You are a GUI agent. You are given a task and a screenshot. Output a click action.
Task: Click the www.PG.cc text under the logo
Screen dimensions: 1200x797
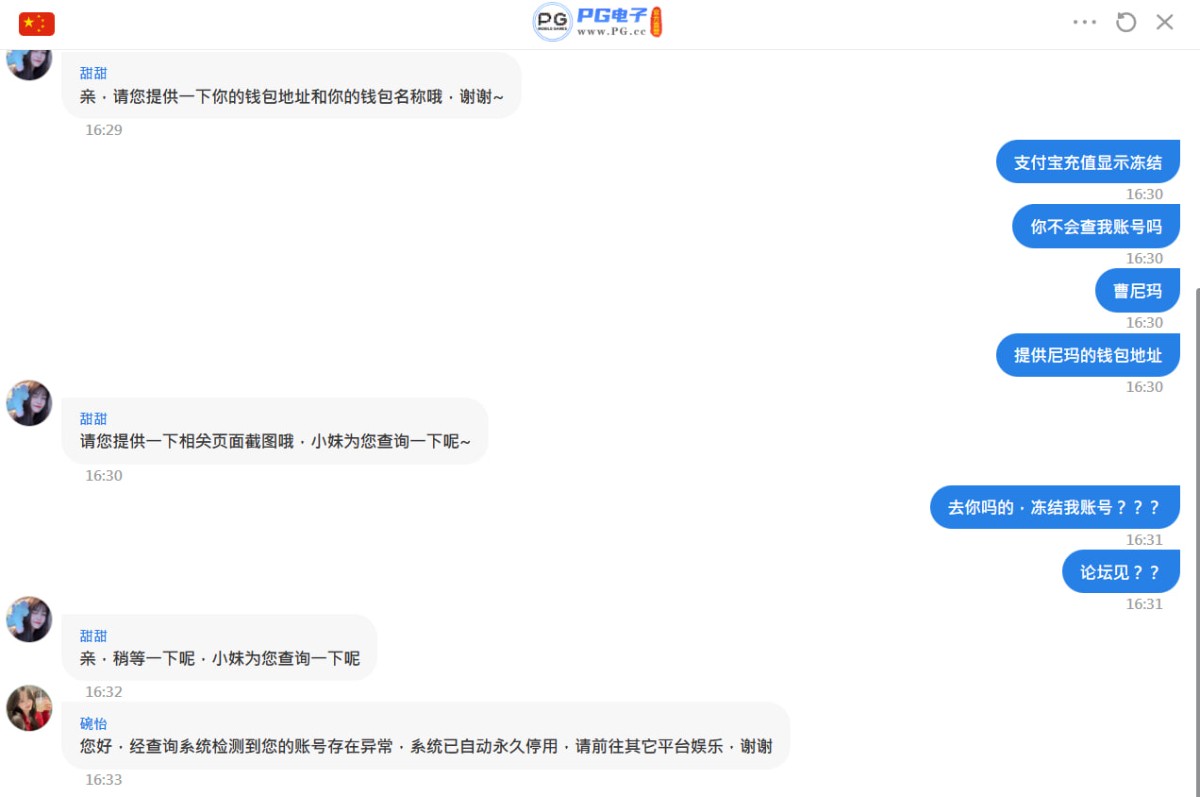pyautogui.click(x=611, y=32)
